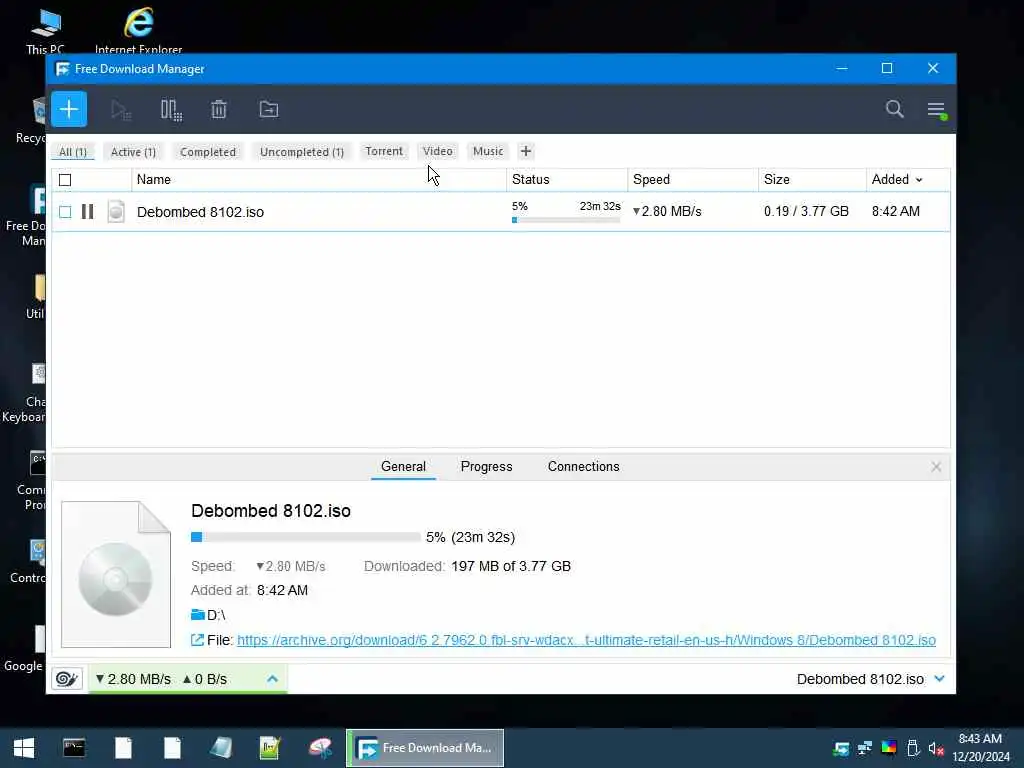Click the green notepad taskbar icon

coord(270,748)
